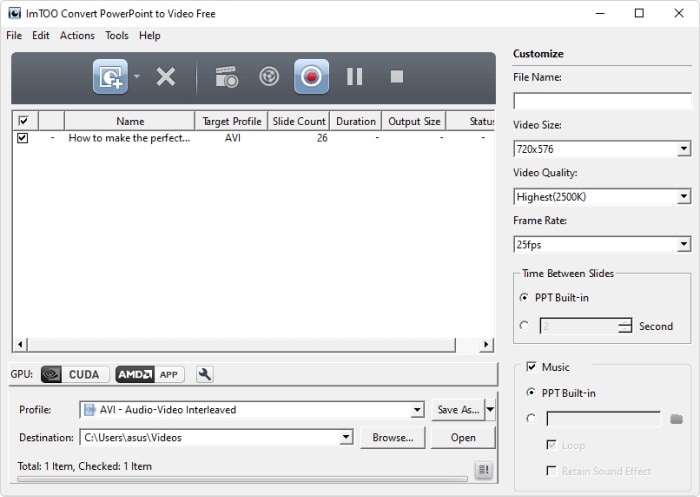Open the dropdown arrow beside Add file
The image size is (700, 497).
[x=137, y=76]
